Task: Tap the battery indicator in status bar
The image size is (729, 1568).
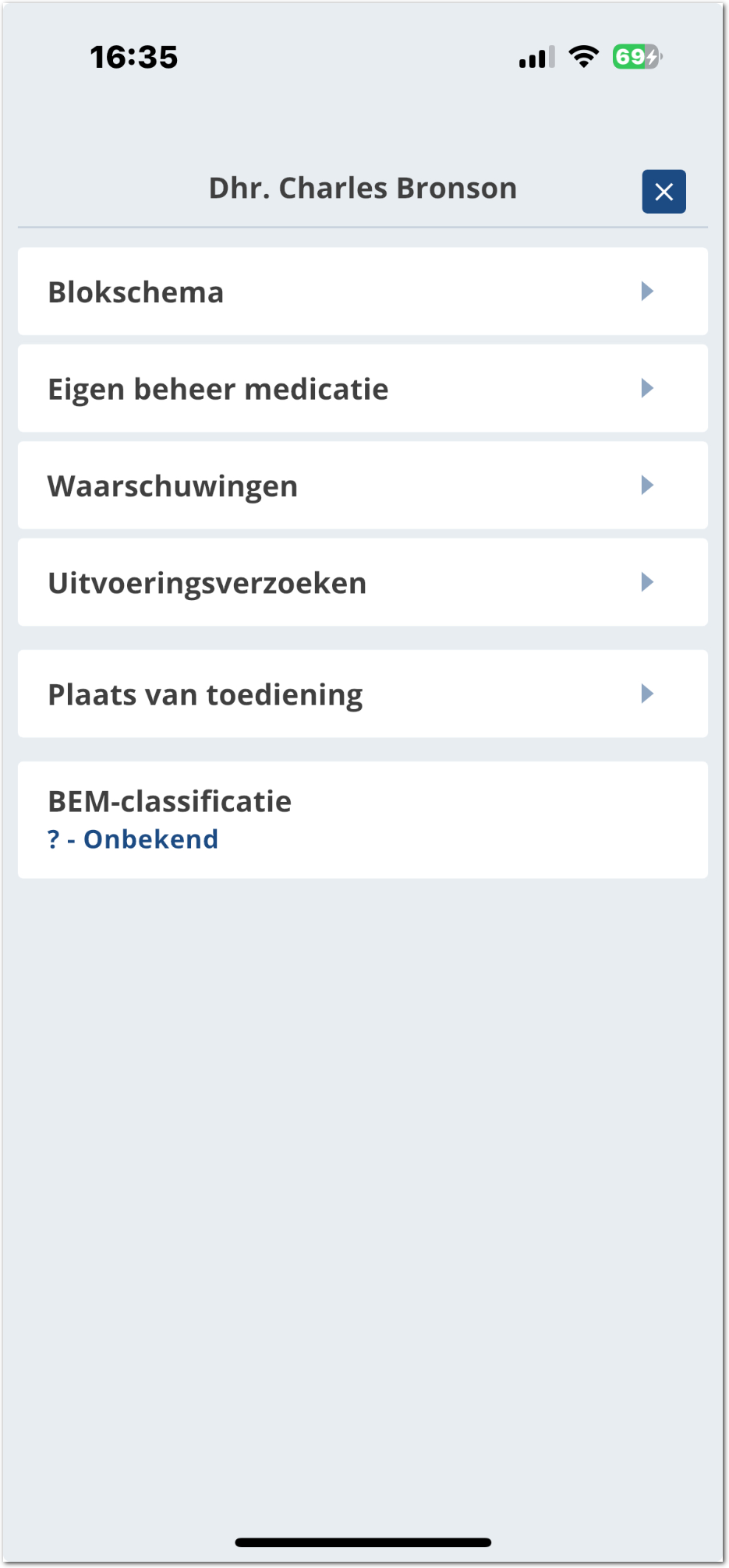Action: pyautogui.click(x=637, y=57)
